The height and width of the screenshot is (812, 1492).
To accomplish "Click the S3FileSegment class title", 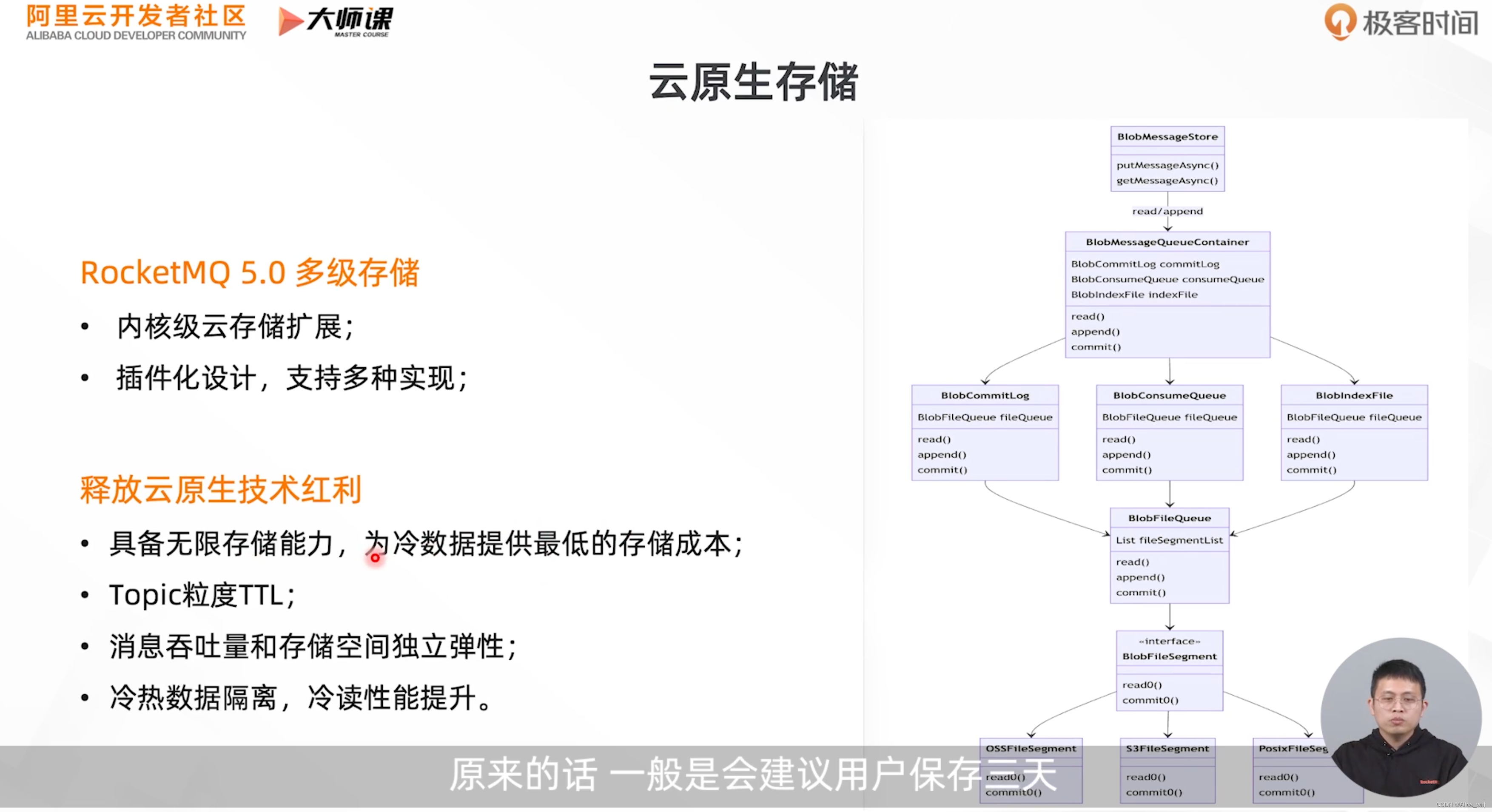I will pos(1167,748).
